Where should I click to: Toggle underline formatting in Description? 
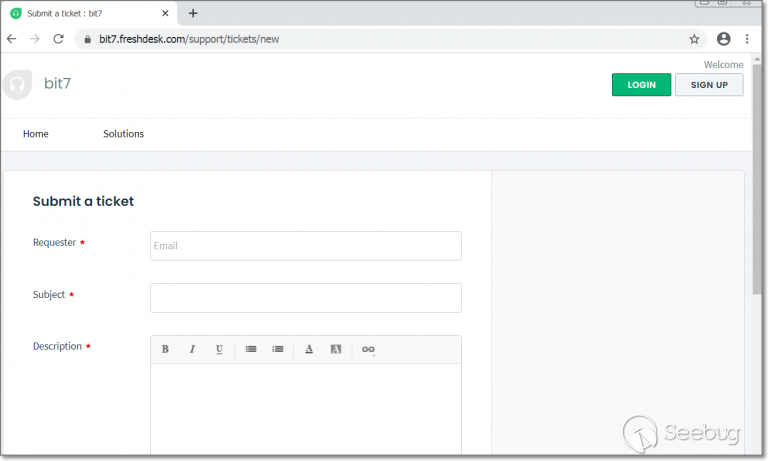pyautogui.click(x=219, y=349)
